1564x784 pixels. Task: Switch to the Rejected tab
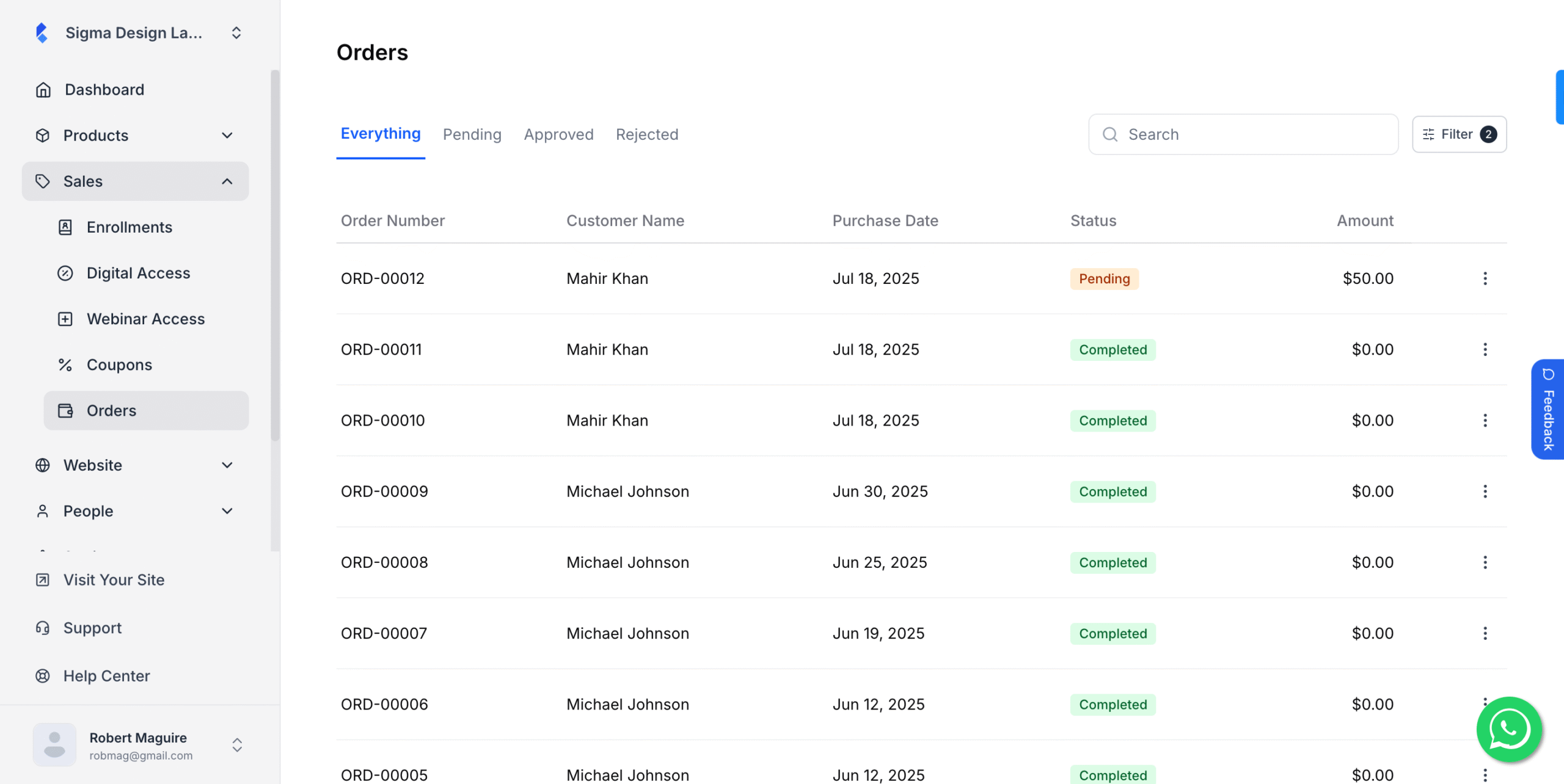tap(647, 134)
